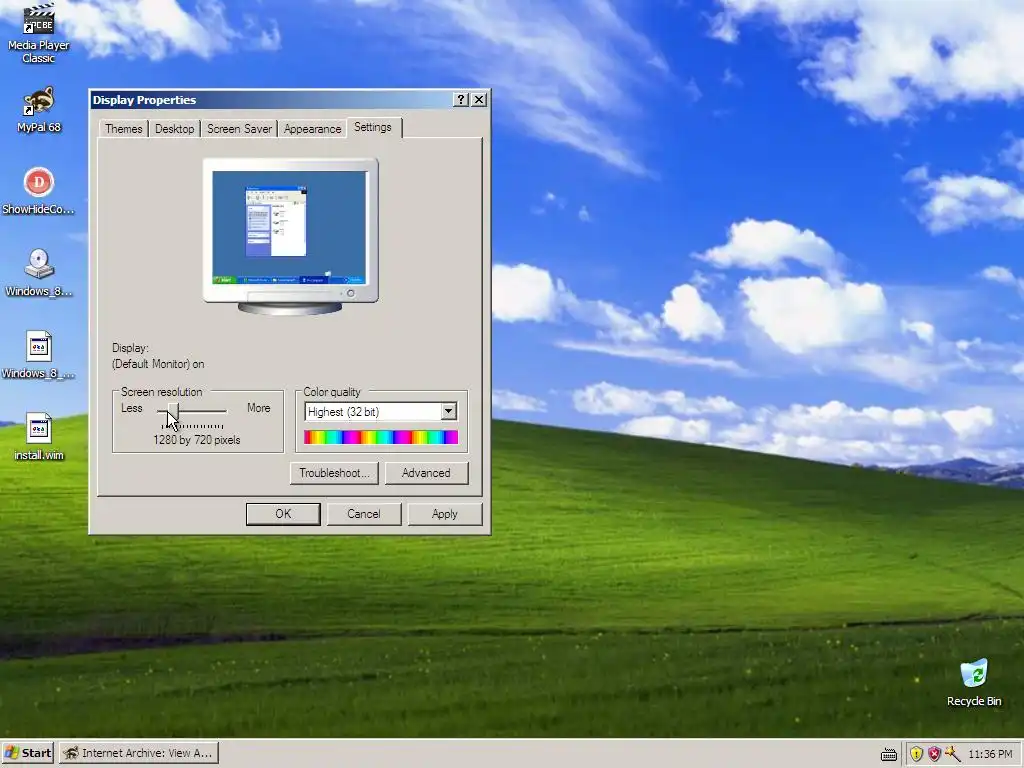The width and height of the screenshot is (1024, 768).
Task: Click the Highest (32 bit) combo box
Action: 381,411
